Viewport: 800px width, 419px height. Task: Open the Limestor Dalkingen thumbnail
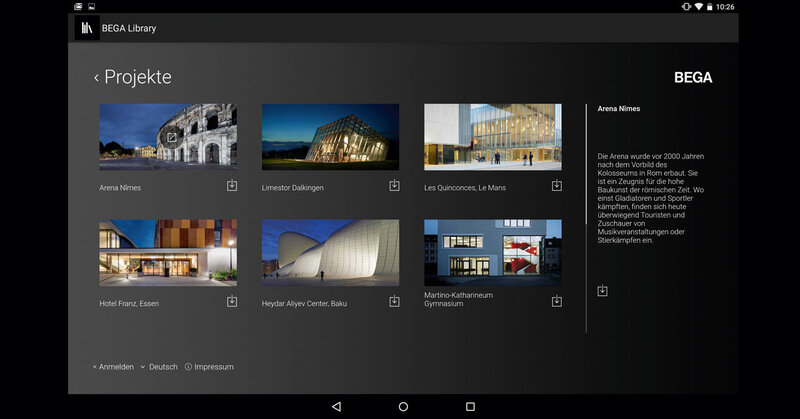pyautogui.click(x=331, y=137)
